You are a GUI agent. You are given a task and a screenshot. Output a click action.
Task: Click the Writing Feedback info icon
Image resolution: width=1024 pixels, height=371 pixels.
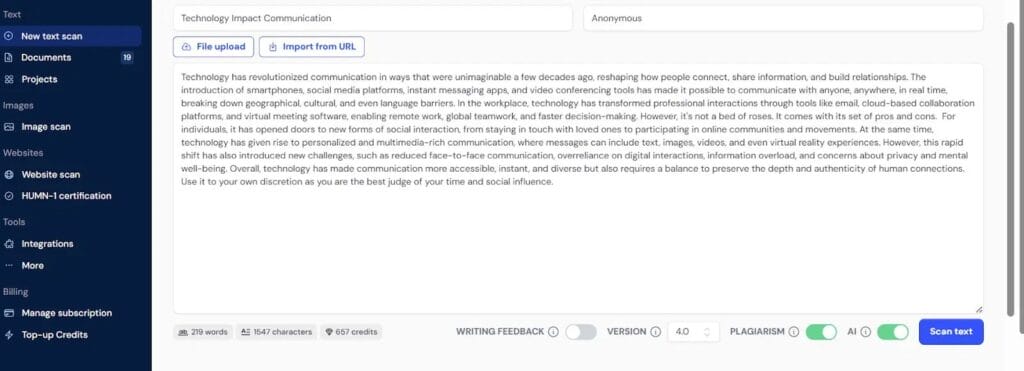click(x=553, y=332)
